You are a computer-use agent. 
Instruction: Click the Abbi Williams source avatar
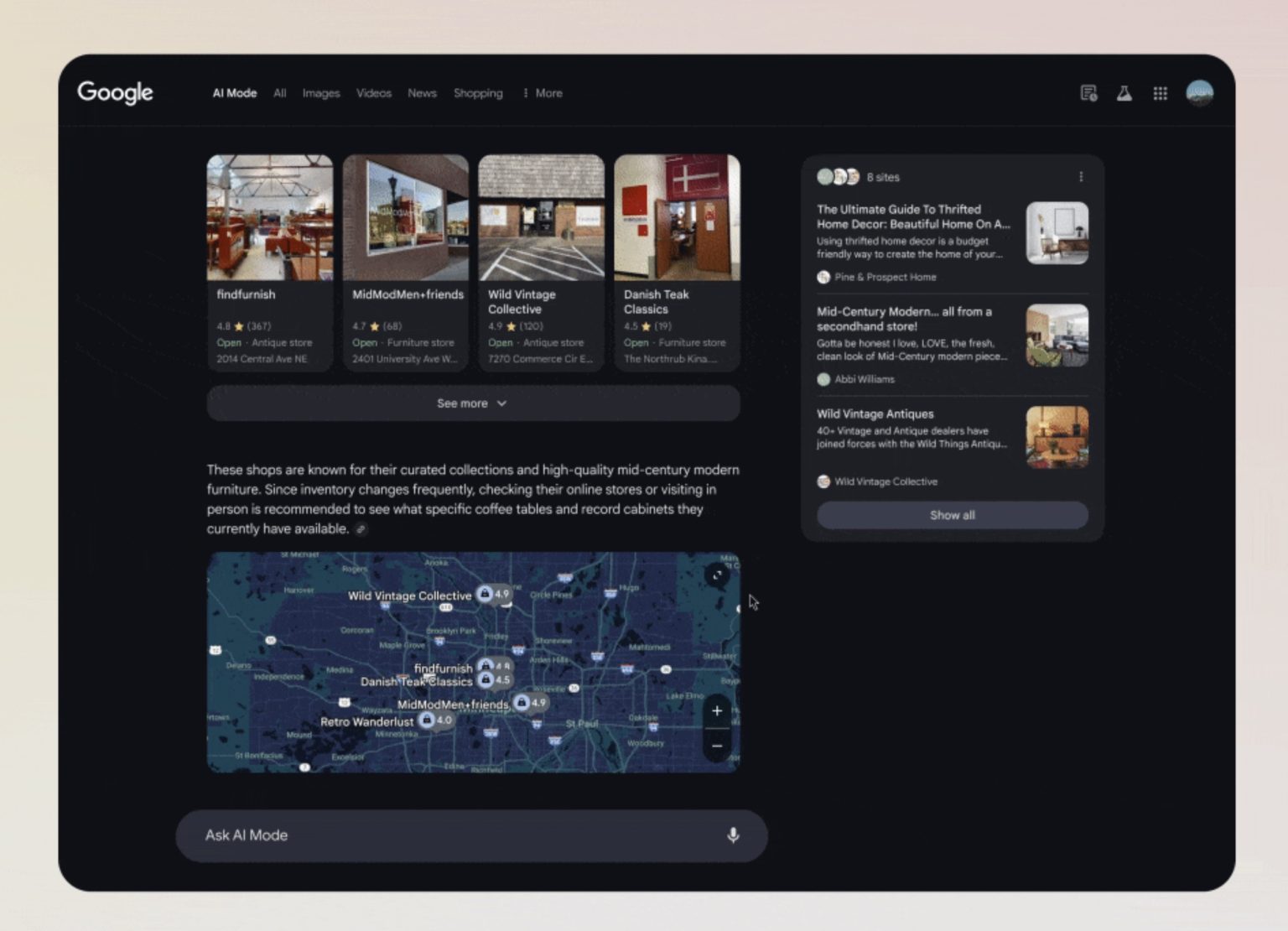pos(823,380)
